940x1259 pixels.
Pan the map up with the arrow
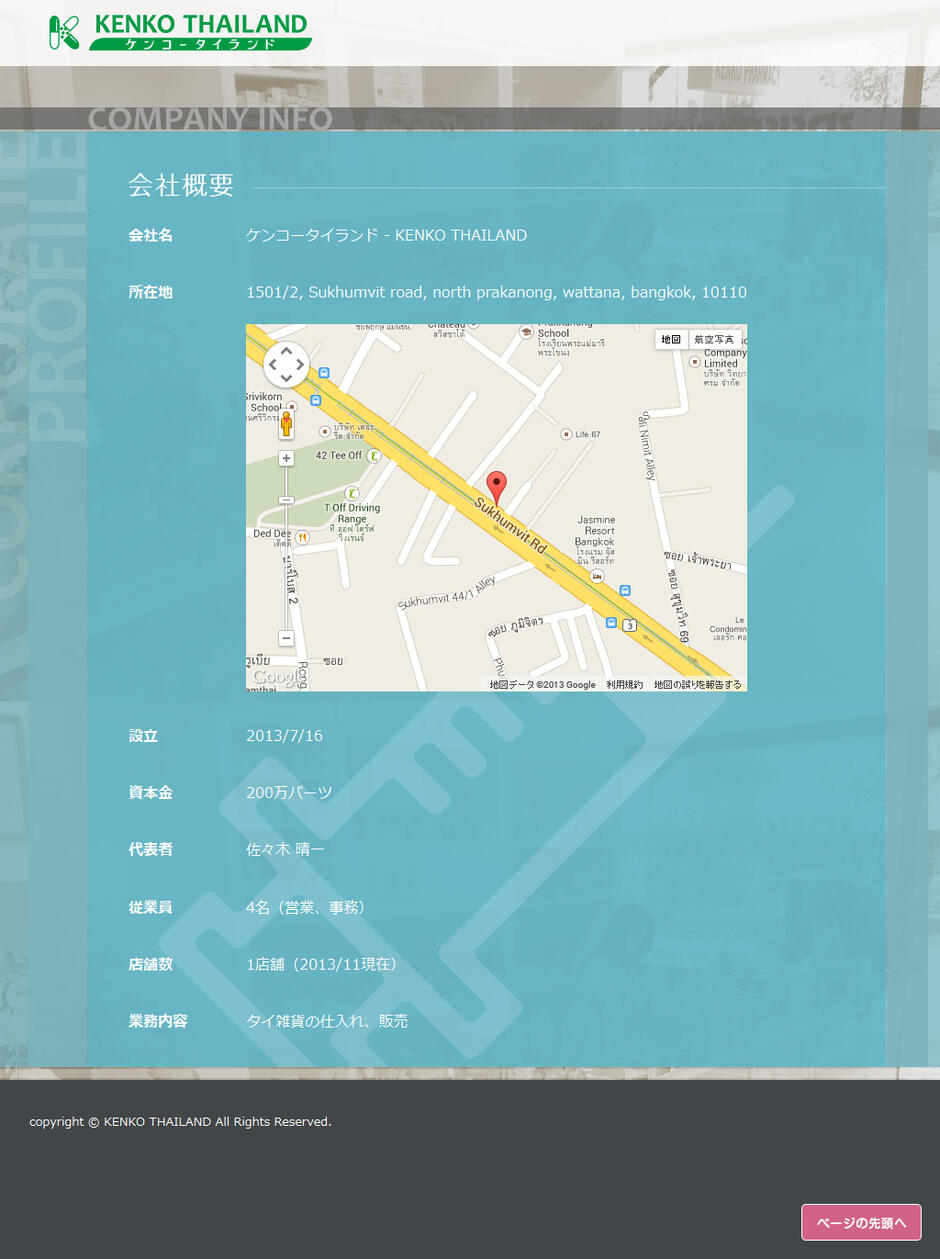(x=286, y=351)
